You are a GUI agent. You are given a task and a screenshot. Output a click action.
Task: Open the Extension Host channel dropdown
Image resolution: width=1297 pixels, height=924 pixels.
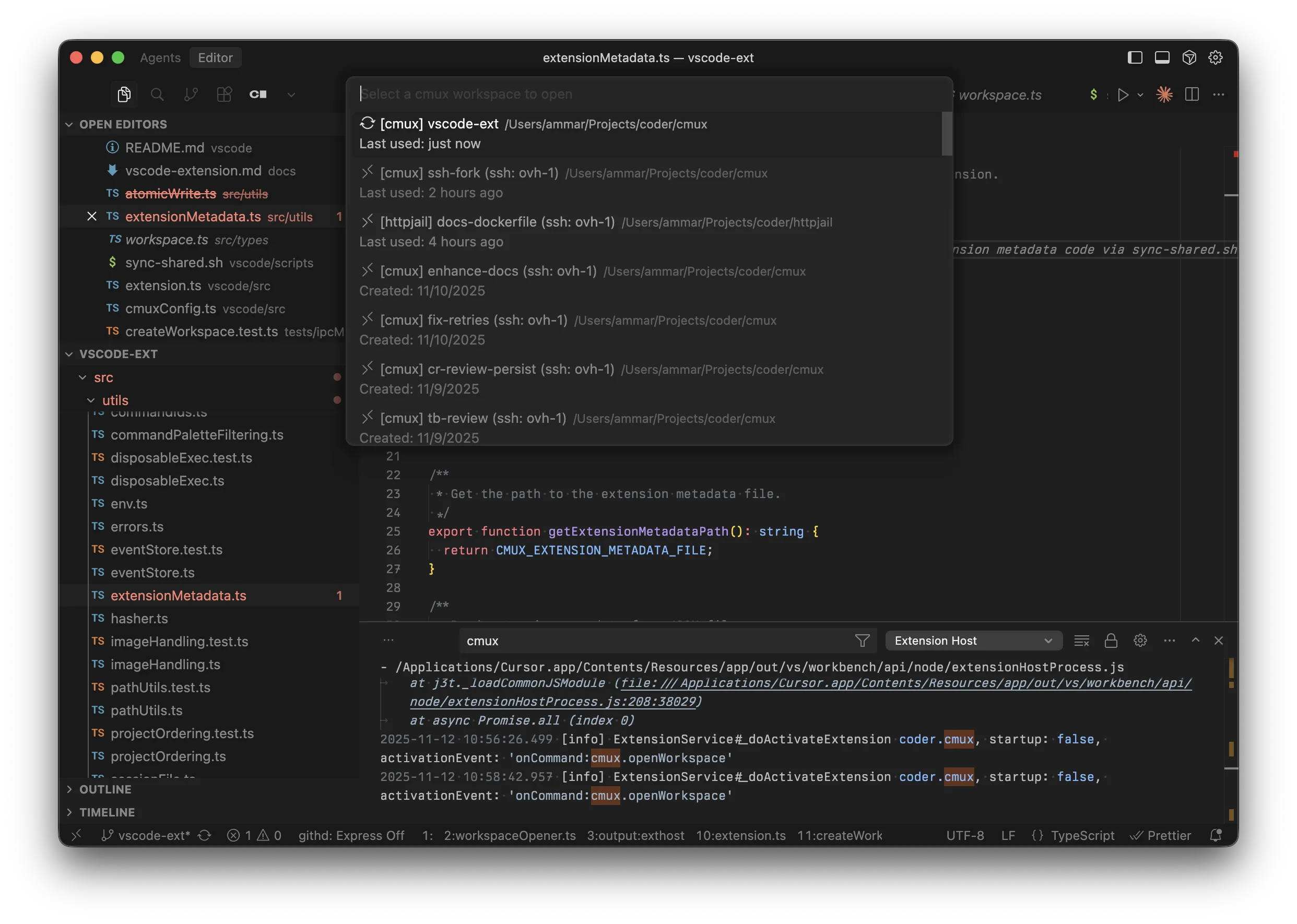pyautogui.click(x=973, y=640)
